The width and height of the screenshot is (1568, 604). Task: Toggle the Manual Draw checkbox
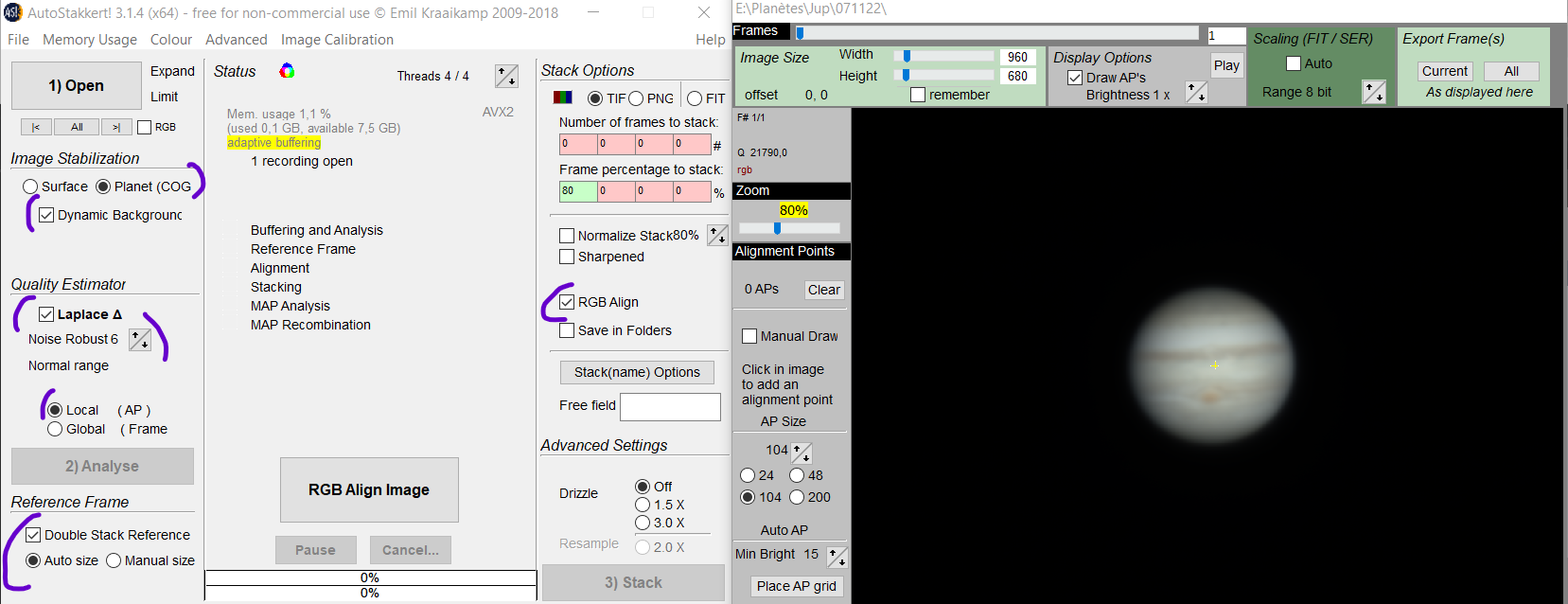click(749, 336)
